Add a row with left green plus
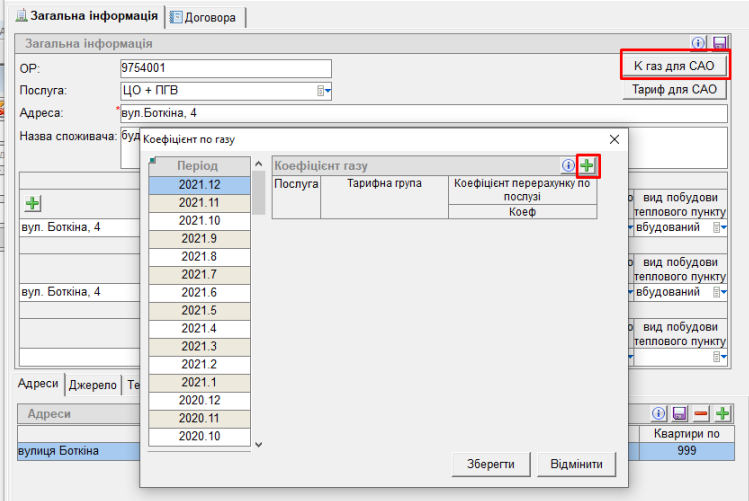749x501 pixels. point(32,204)
